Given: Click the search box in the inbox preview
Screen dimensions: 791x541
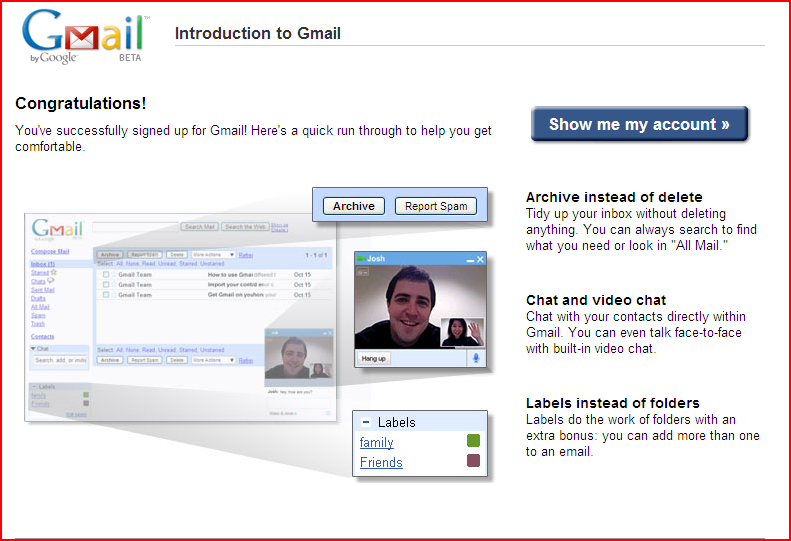Looking at the screenshot, I should 136,227.
